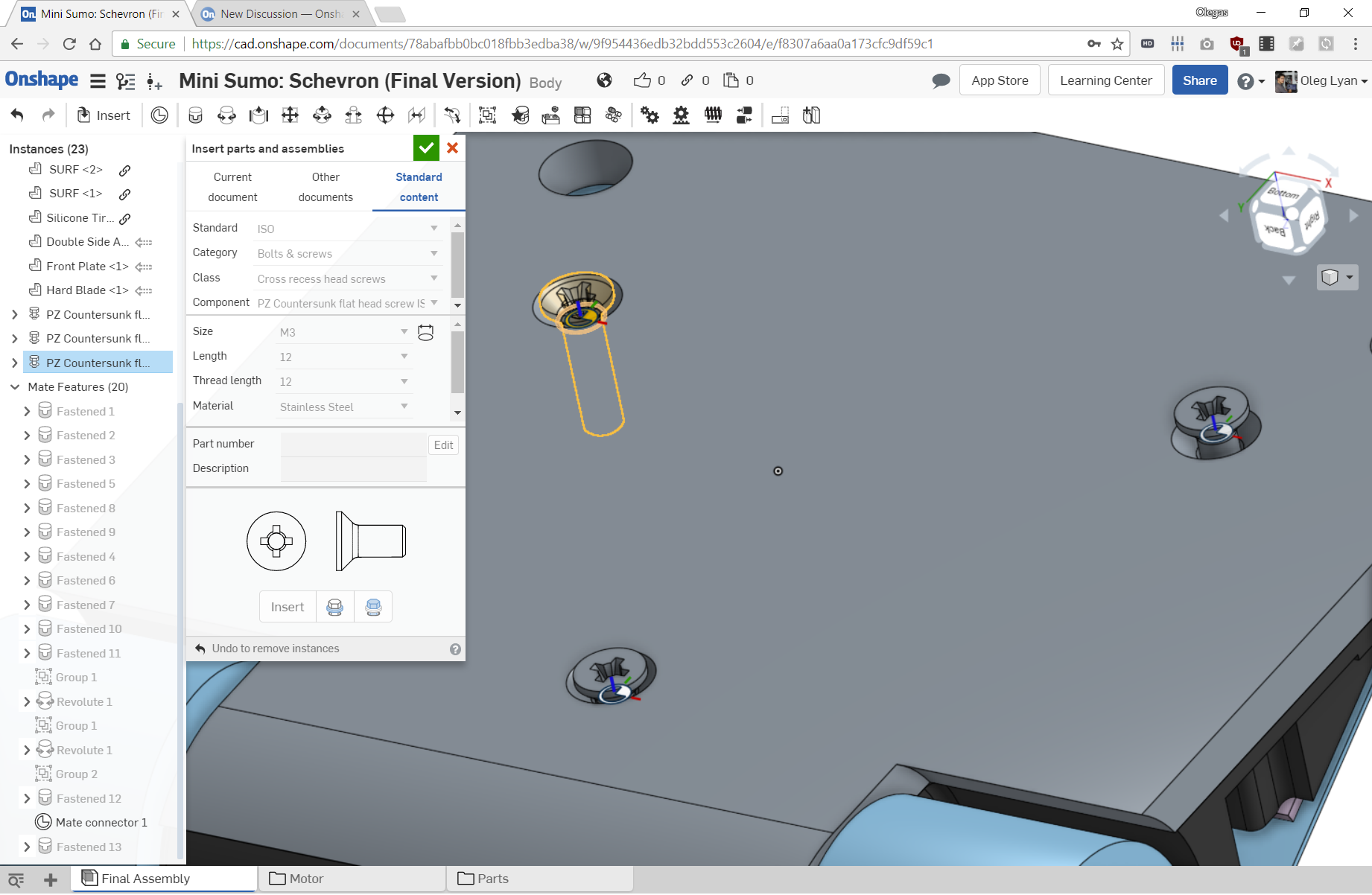Image resolution: width=1372 pixels, height=895 pixels.
Task: Click the Redo arrow in toolbar
Action: click(48, 115)
